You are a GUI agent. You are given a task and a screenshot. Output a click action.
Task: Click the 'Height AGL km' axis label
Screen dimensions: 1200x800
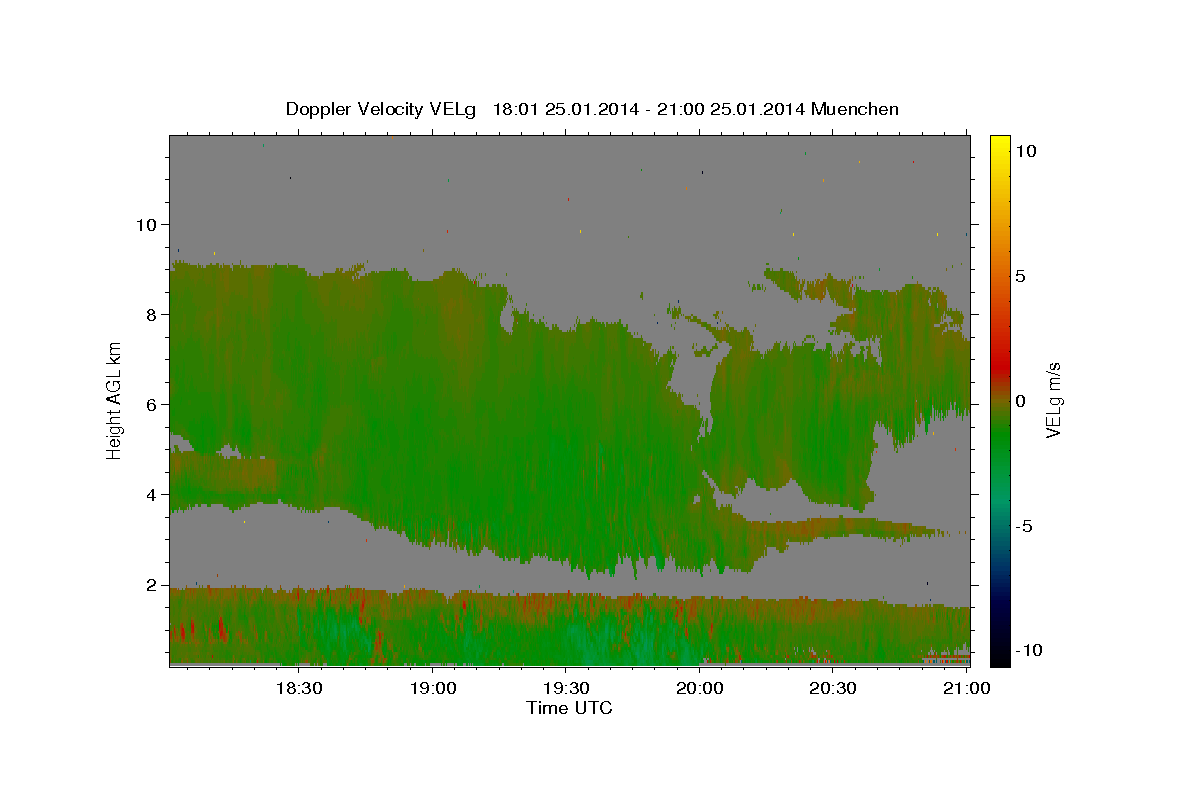(114, 399)
